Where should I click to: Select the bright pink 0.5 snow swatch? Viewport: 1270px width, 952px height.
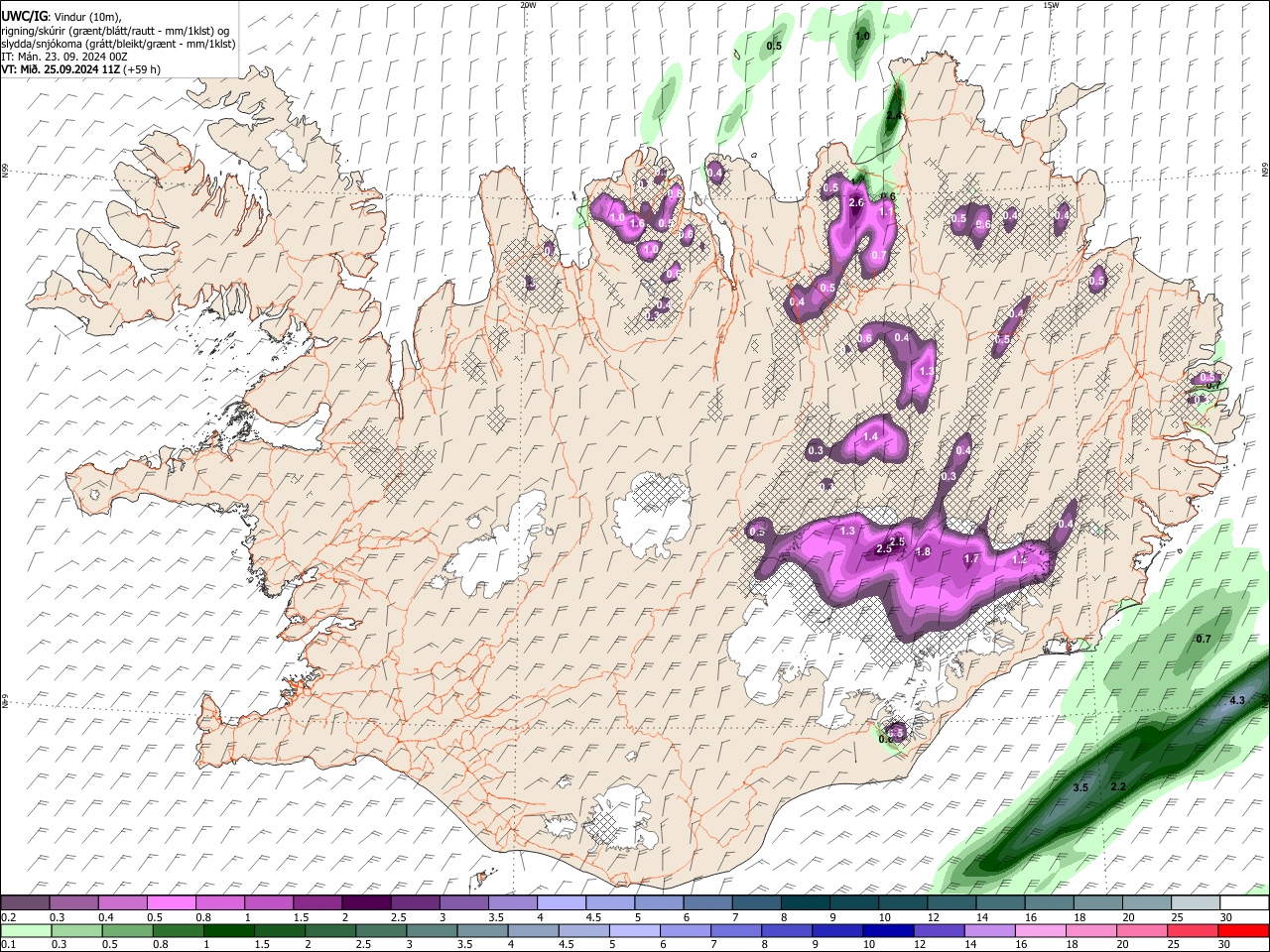(x=171, y=903)
